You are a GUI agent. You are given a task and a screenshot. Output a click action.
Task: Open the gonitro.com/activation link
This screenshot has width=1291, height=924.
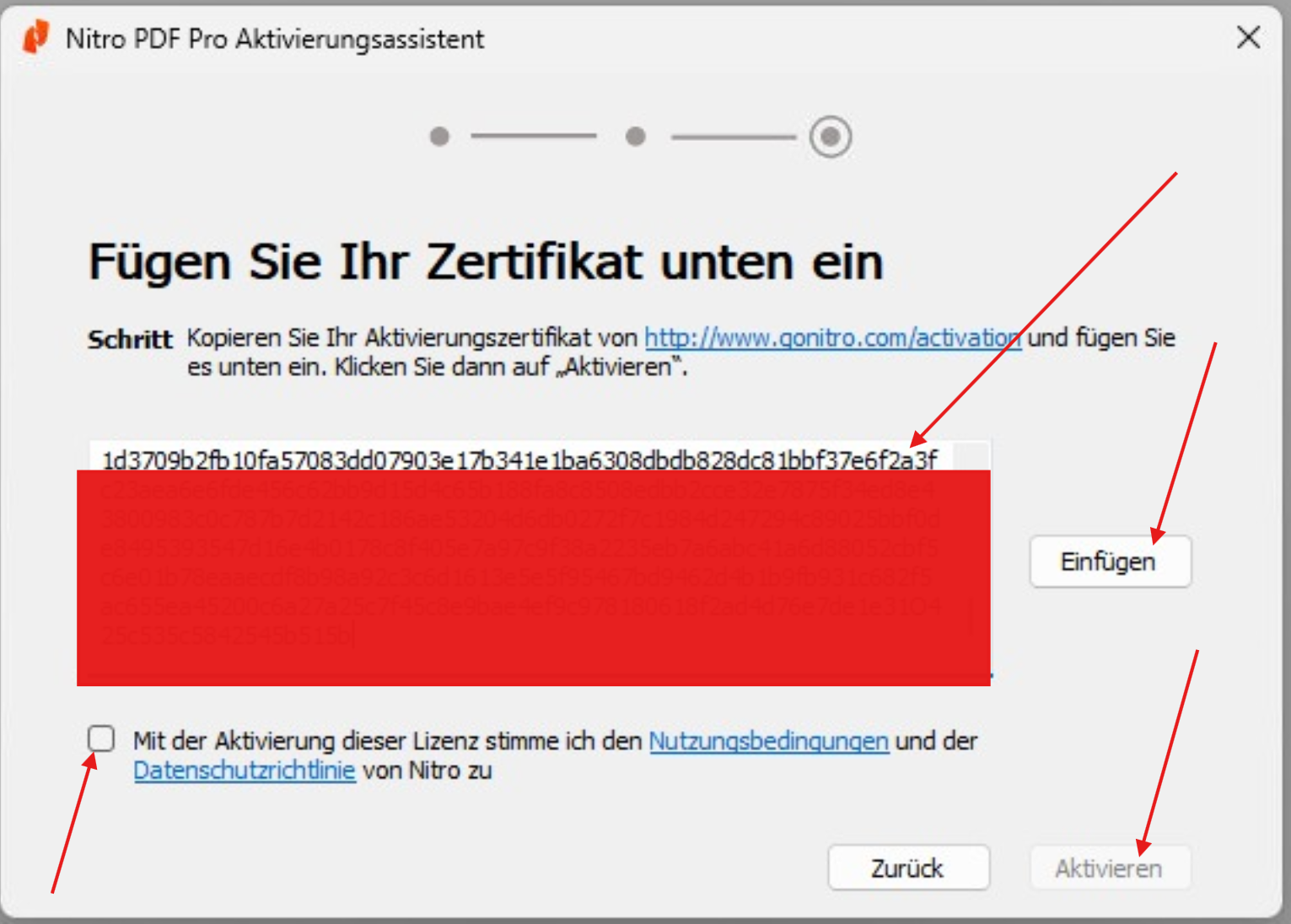click(831, 338)
